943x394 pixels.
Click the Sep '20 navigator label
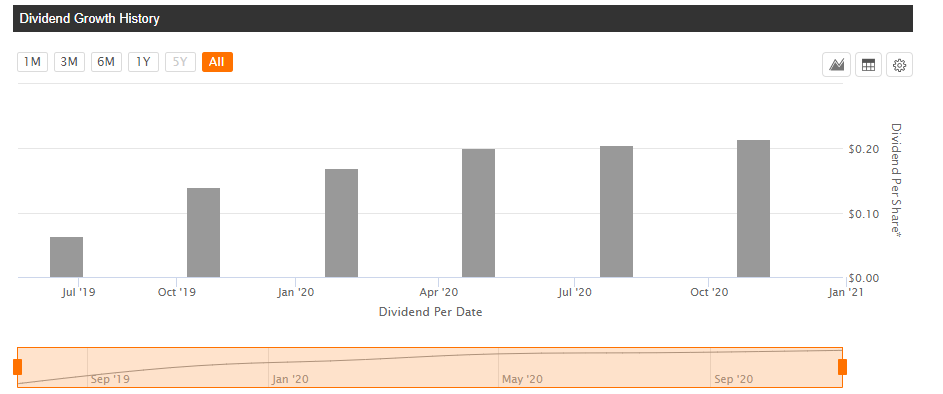(x=733, y=380)
